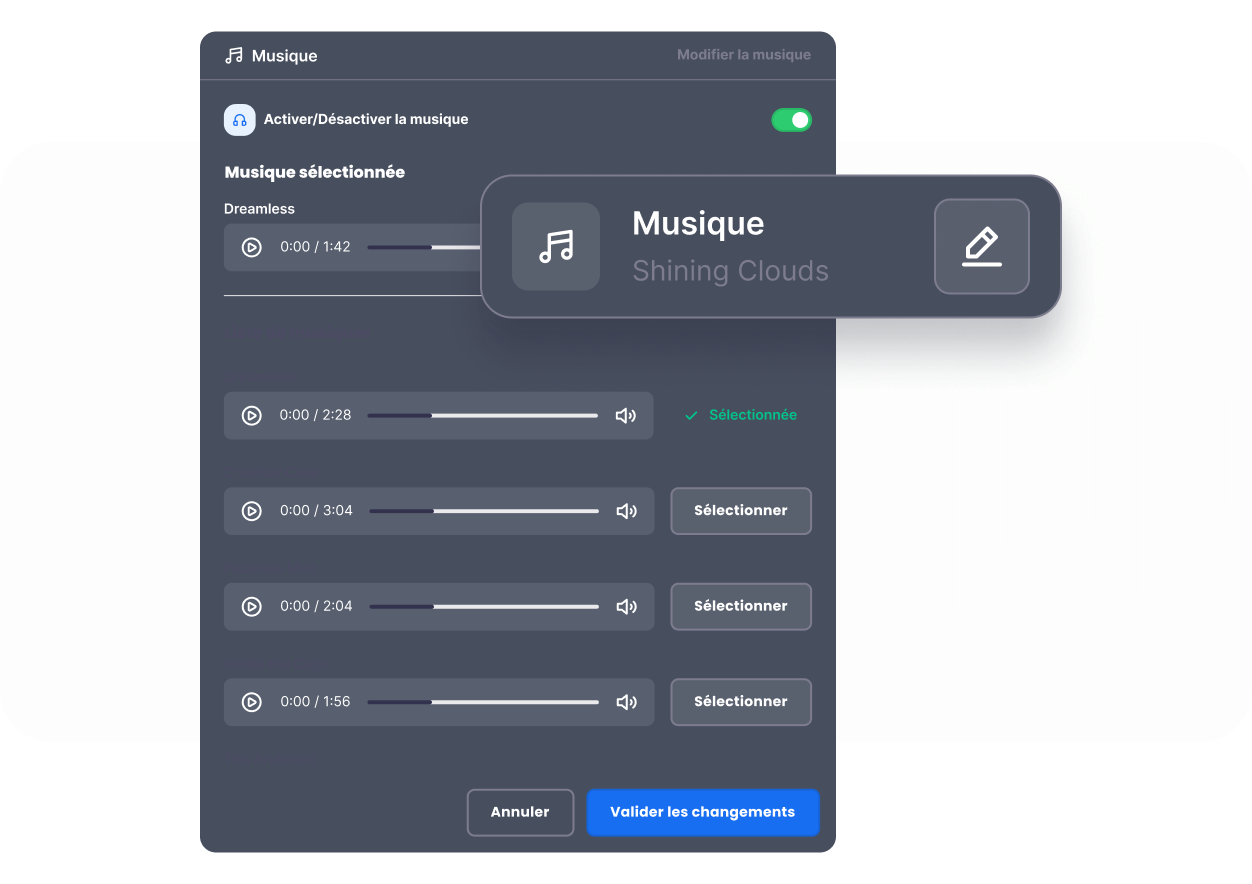The width and height of the screenshot is (1252, 884).
Task: Click the 0:00 / 1:56 time readout
Action: 315,702
